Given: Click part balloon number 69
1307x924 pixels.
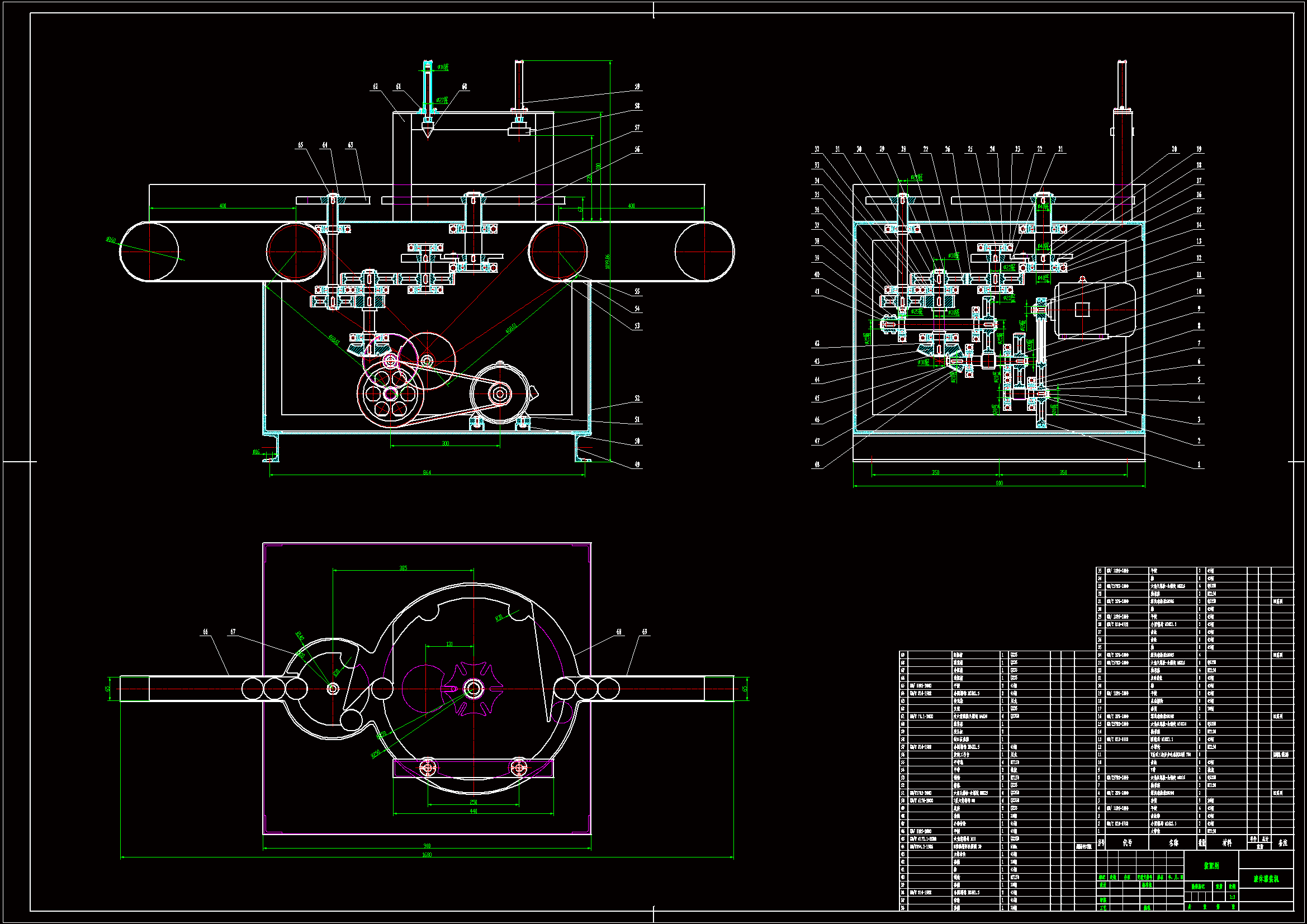Looking at the screenshot, I should pyautogui.click(x=645, y=632).
